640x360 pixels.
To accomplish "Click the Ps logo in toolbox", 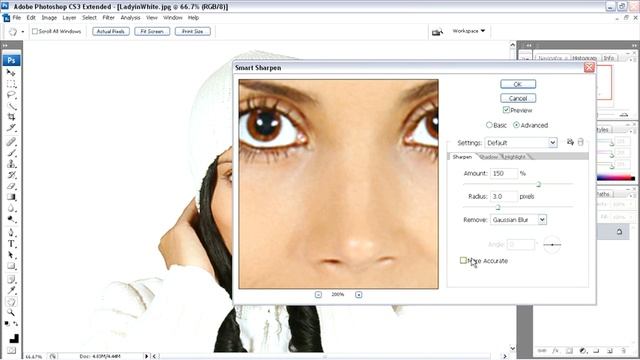I will pyautogui.click(x=11, y=60).
